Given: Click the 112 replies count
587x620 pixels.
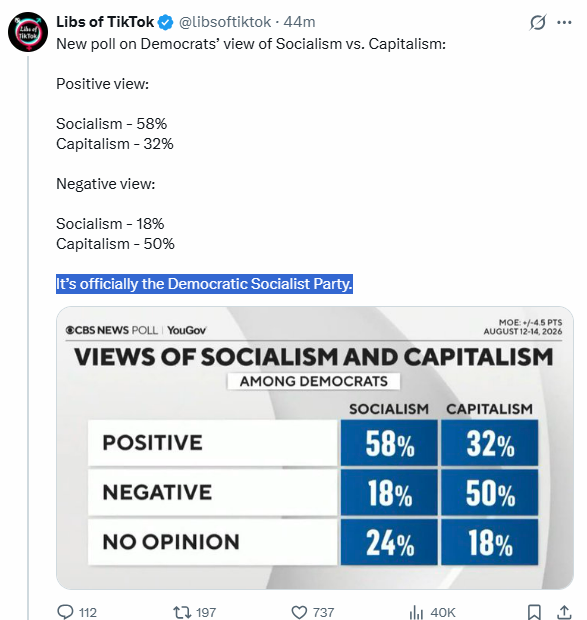Looking at the screenshot, I should 88,612.
